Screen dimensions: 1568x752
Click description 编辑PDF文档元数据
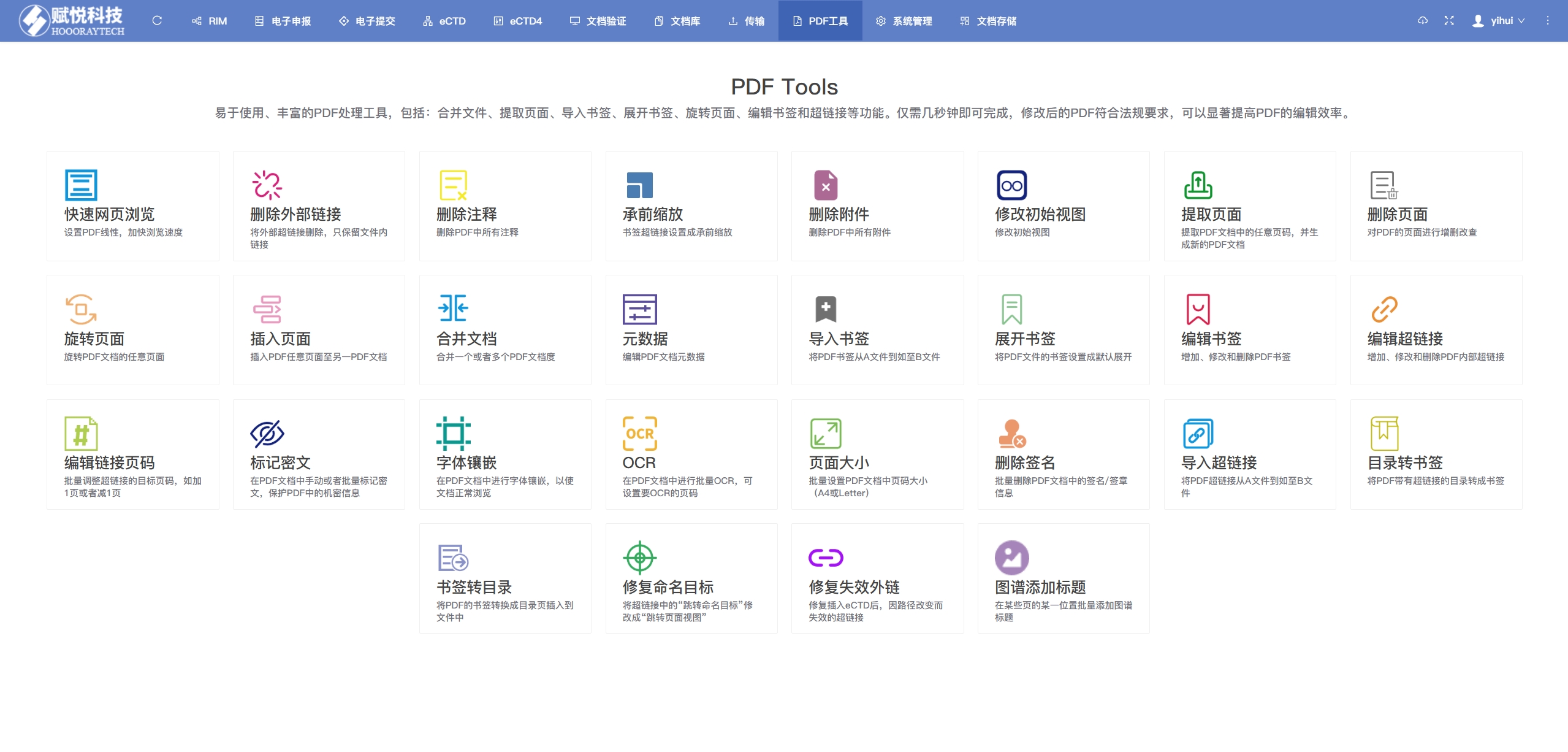[664, 357]
